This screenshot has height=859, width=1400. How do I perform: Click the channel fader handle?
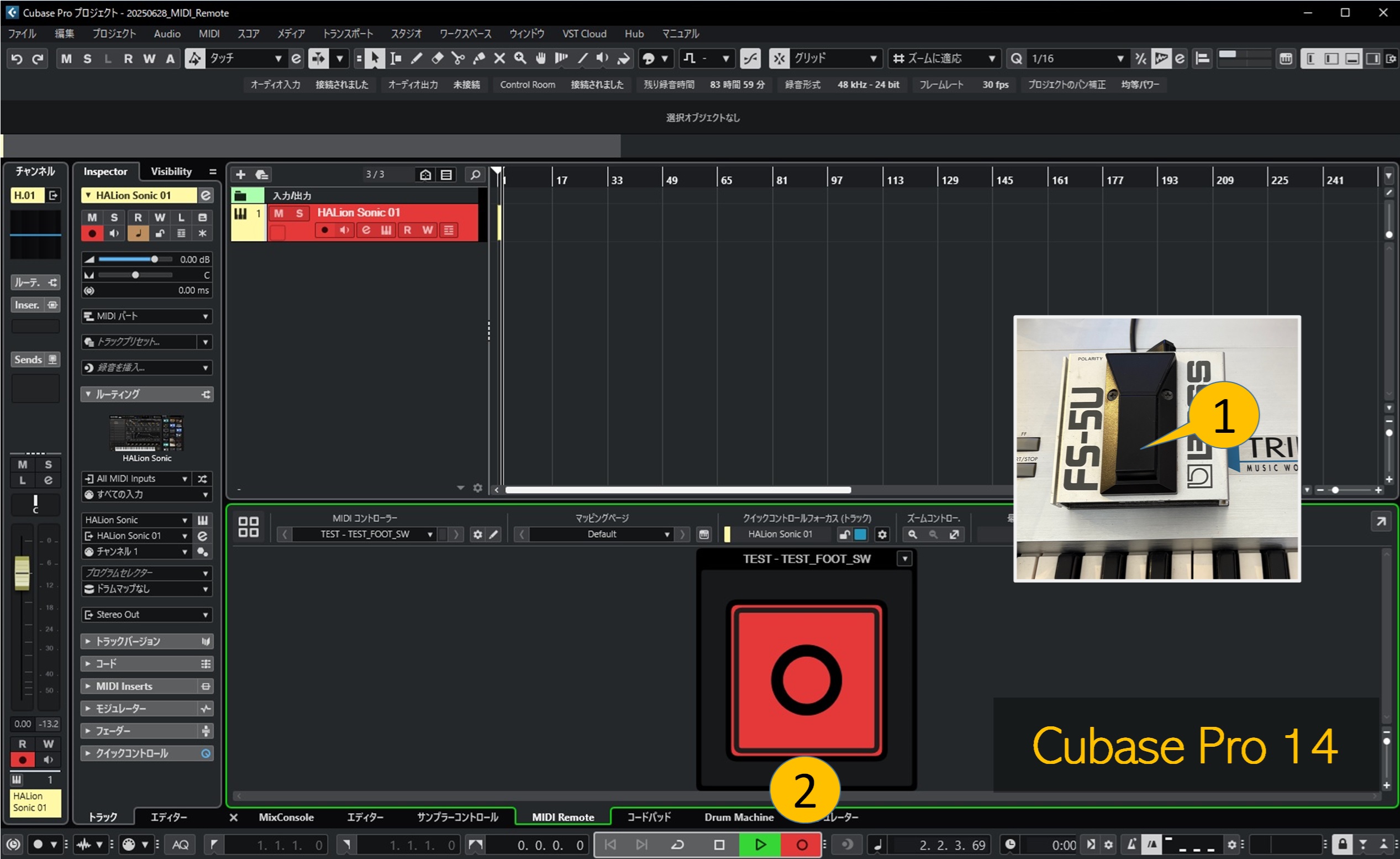point(22,573)
